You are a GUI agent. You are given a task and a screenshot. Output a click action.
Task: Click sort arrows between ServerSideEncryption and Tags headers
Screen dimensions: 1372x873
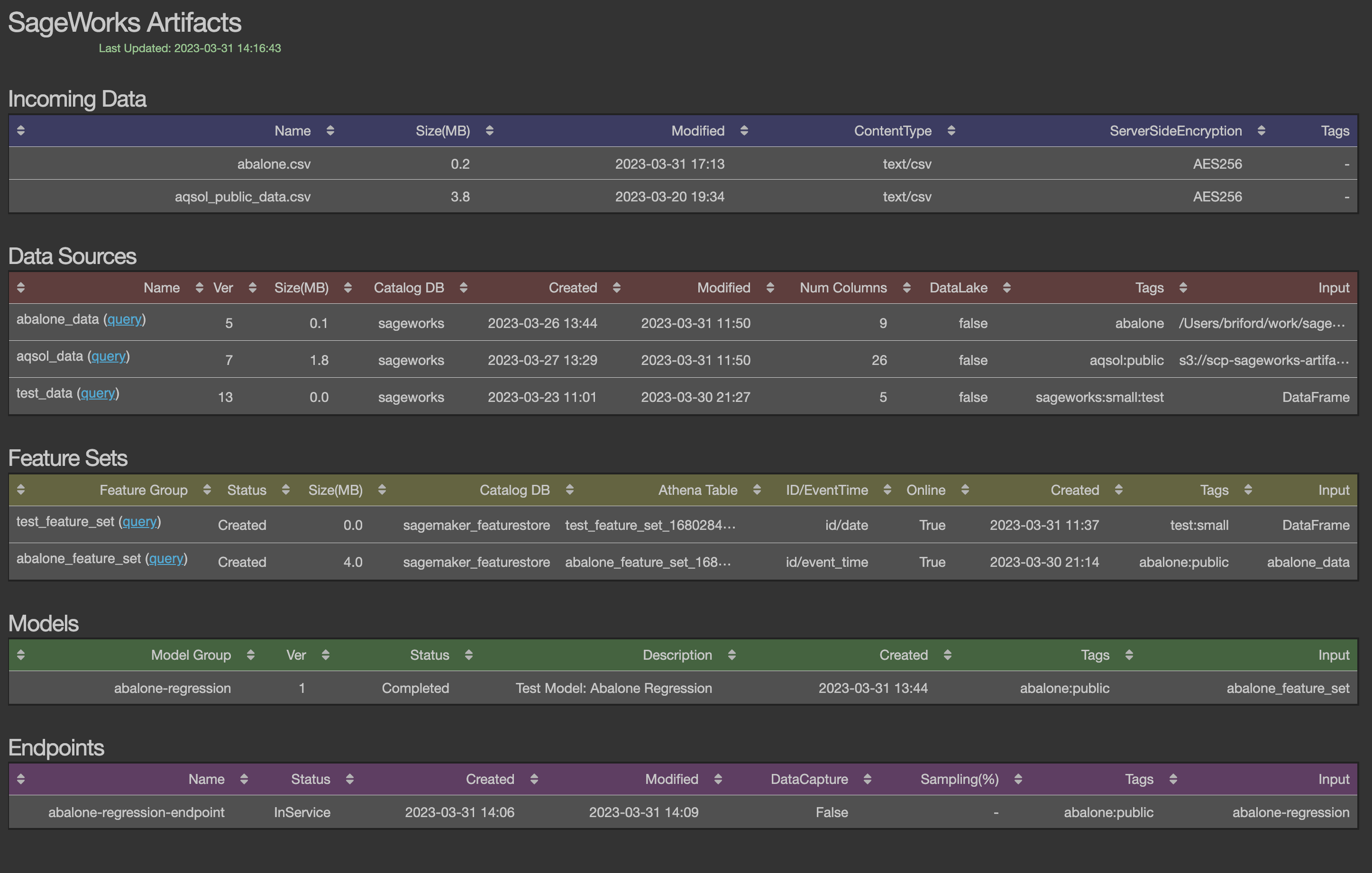pos(1262,130)
